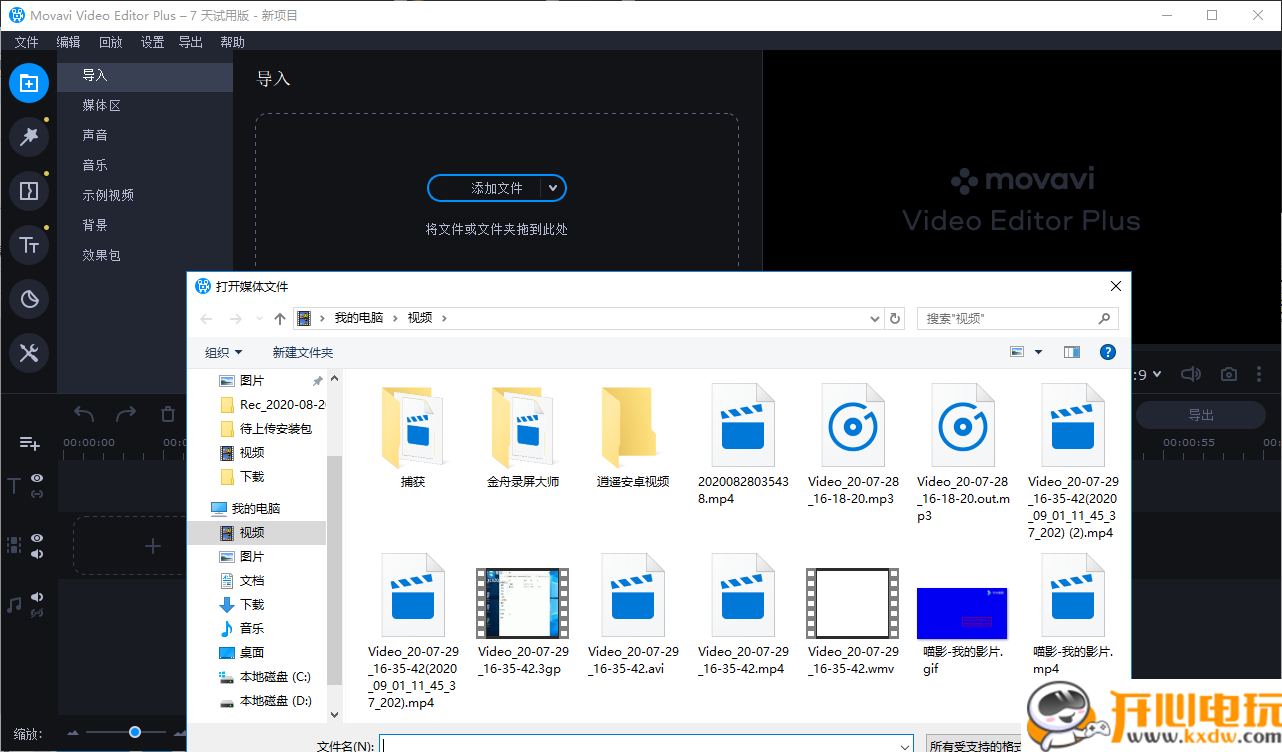The height and width of the screenshot is (752, 1282).
Task: Mute the audio track
Action: tap(37, 597)
